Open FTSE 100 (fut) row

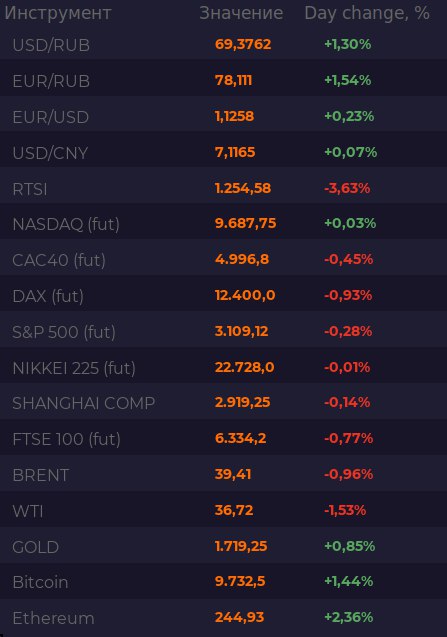coord(224,439)
